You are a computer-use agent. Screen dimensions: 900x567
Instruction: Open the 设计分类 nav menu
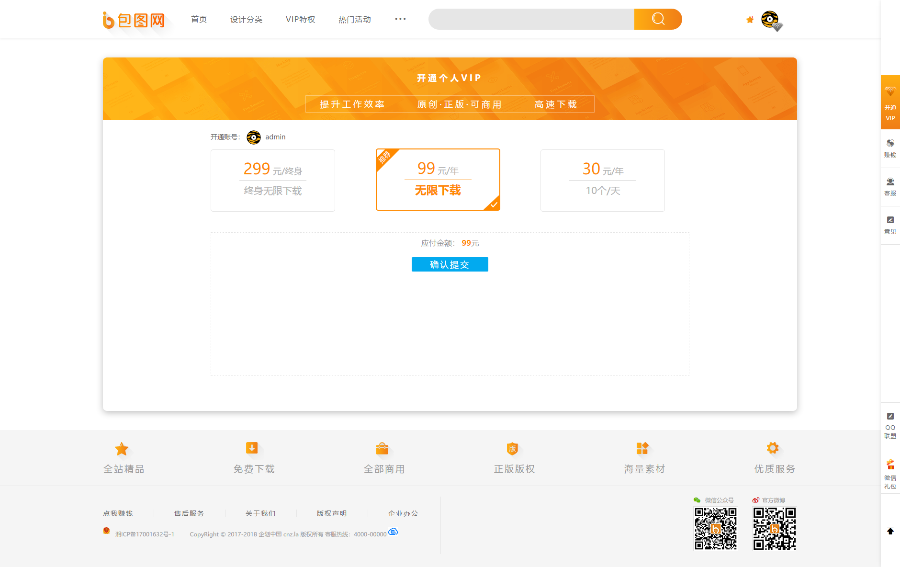[x=246, y=20]
